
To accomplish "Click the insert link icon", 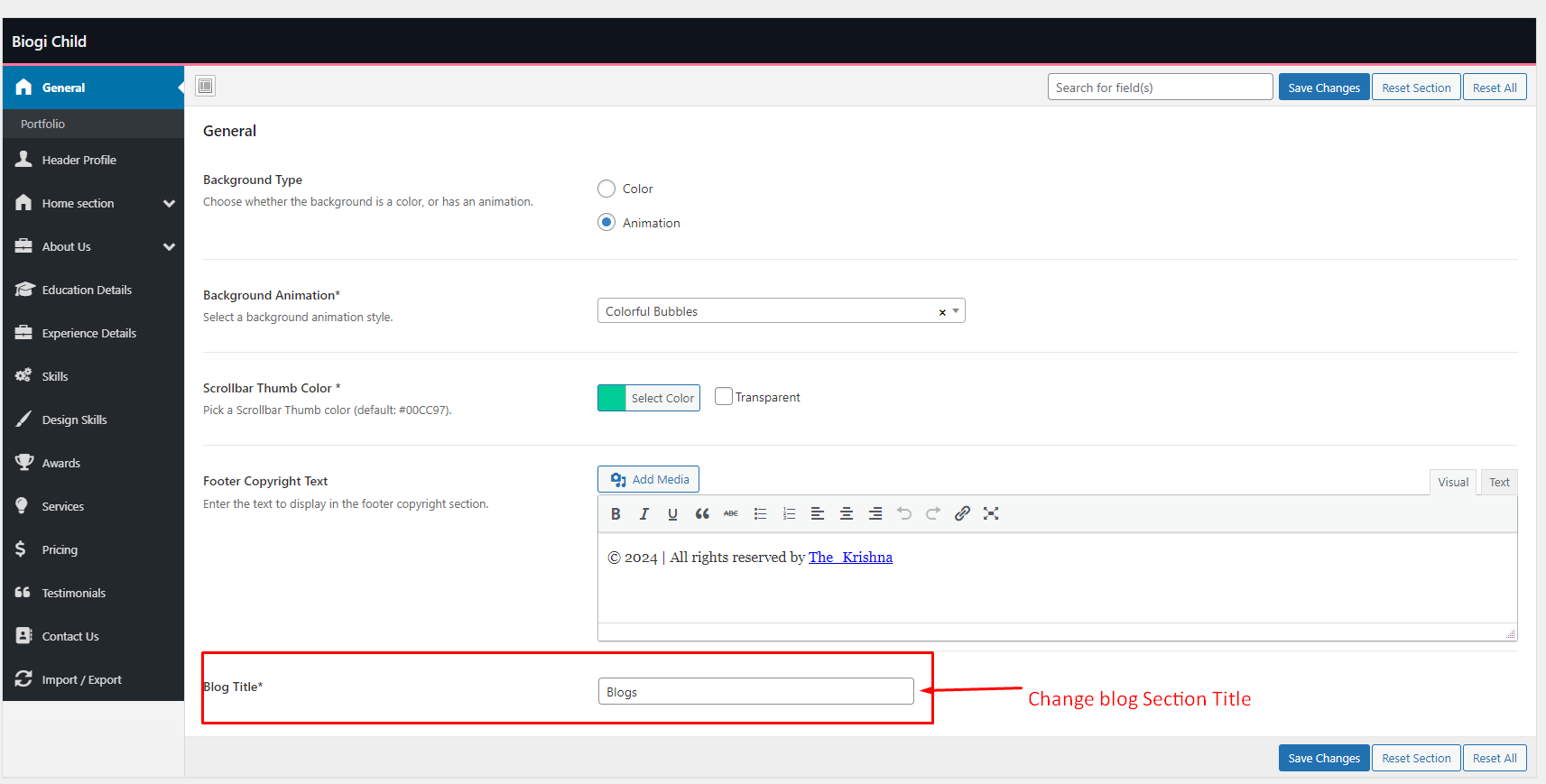I will coord(962,513).
